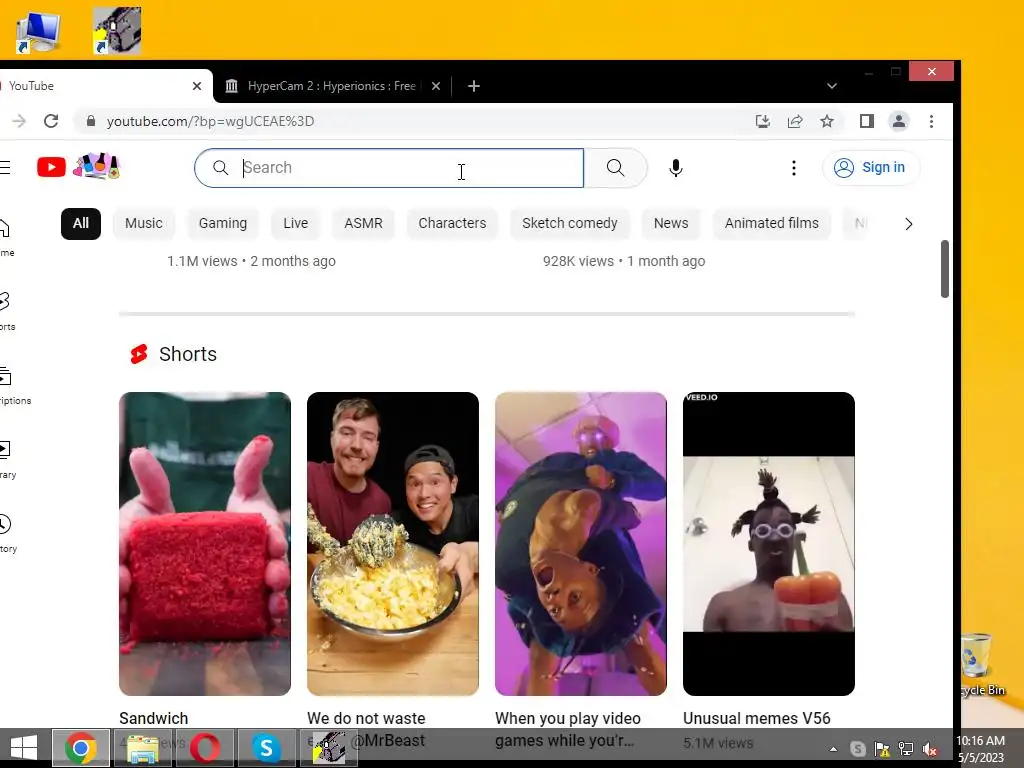Click the page vertical scrollbar thumb

pyautogui.click(x=944, y=269)
